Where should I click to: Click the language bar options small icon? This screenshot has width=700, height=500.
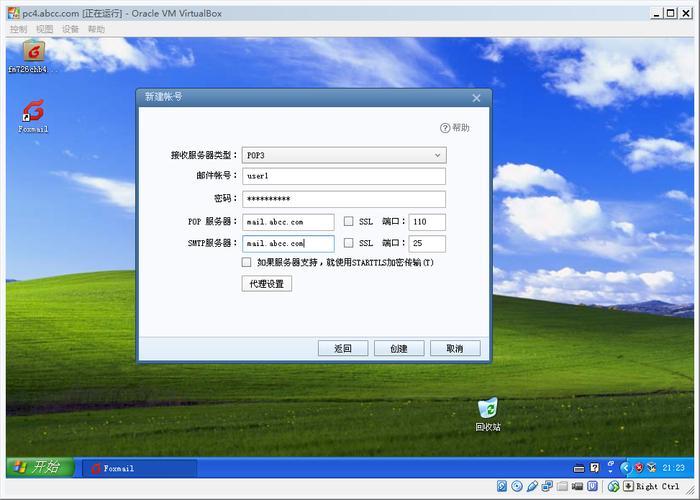(610, 471)
